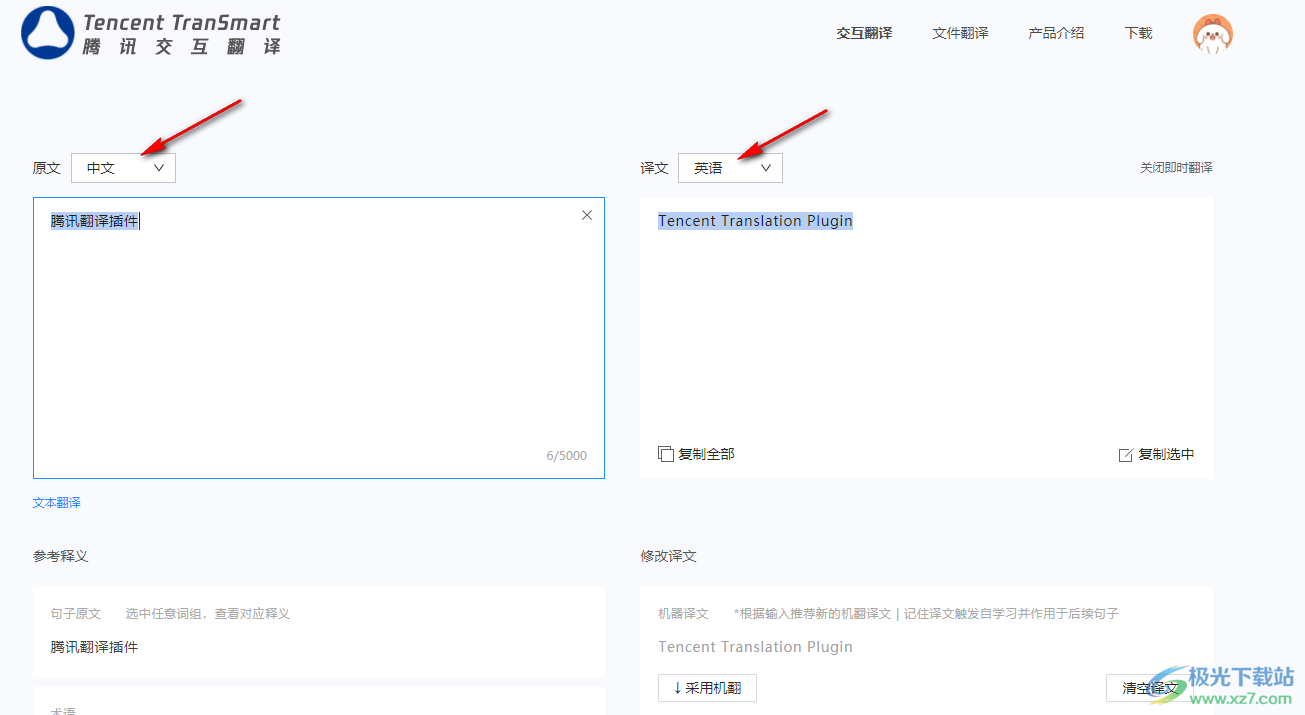Click the 复制选中 edit icon
This screenshot has height=715, width=1305.
pos(1125,455)
